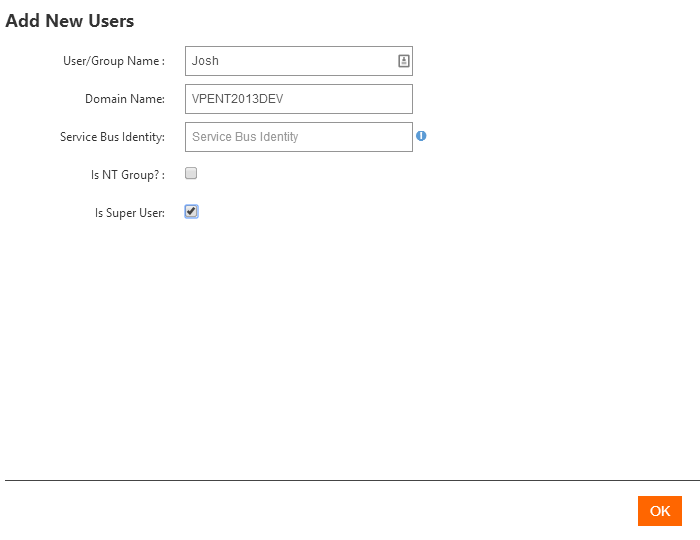The width and height of the screenshot is (700, 540).
Task: Click the contact card icon in name field
Action: click(x=403, y=61)
